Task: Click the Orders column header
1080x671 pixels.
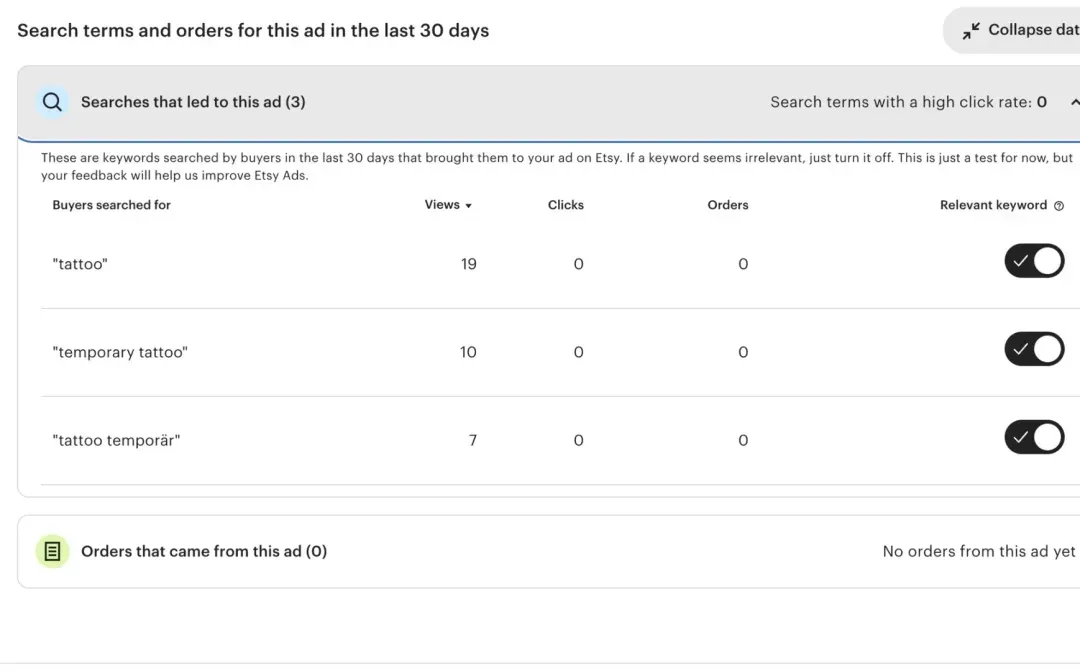Action: 727,205
